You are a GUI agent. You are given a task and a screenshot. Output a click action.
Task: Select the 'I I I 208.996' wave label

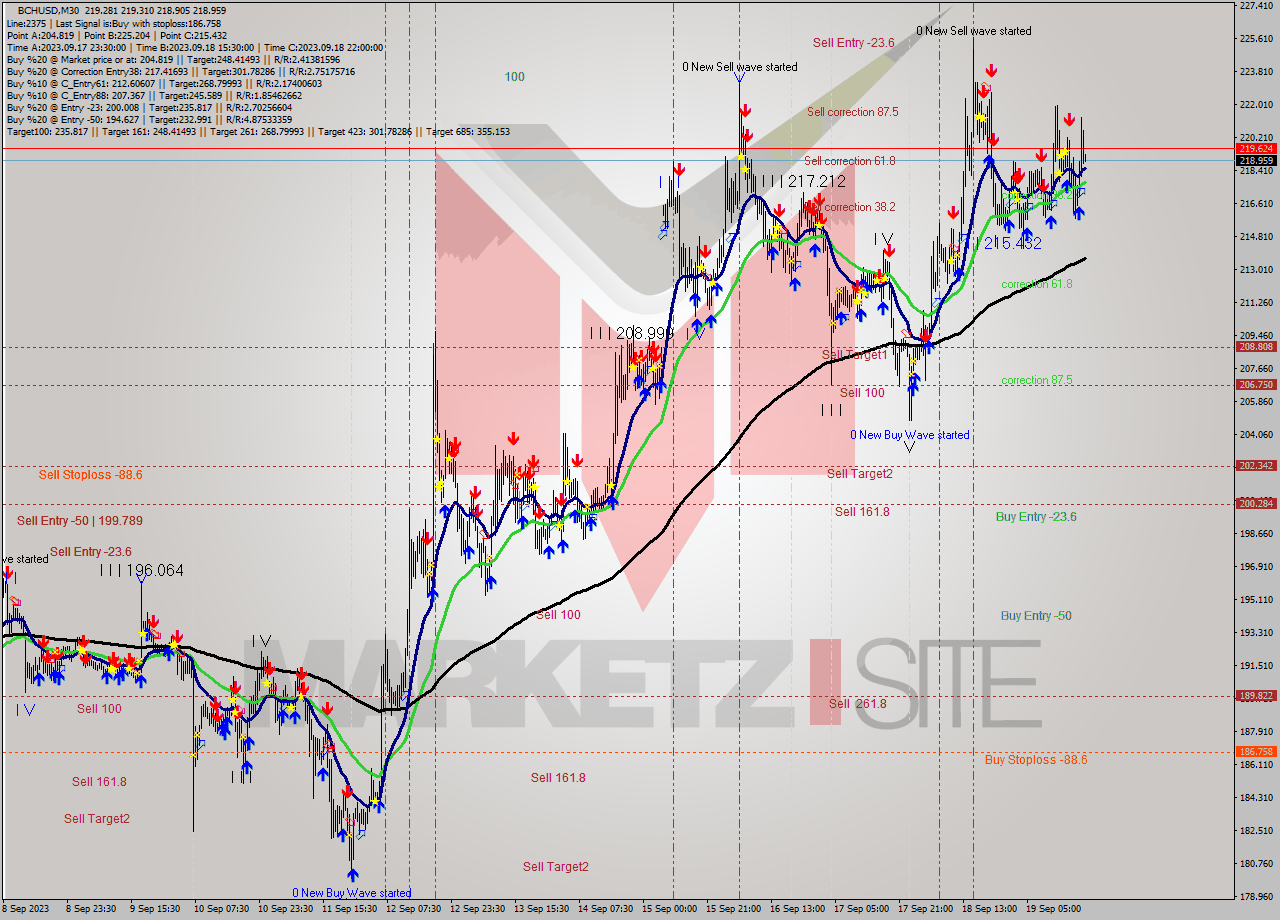tap(631, 333)
